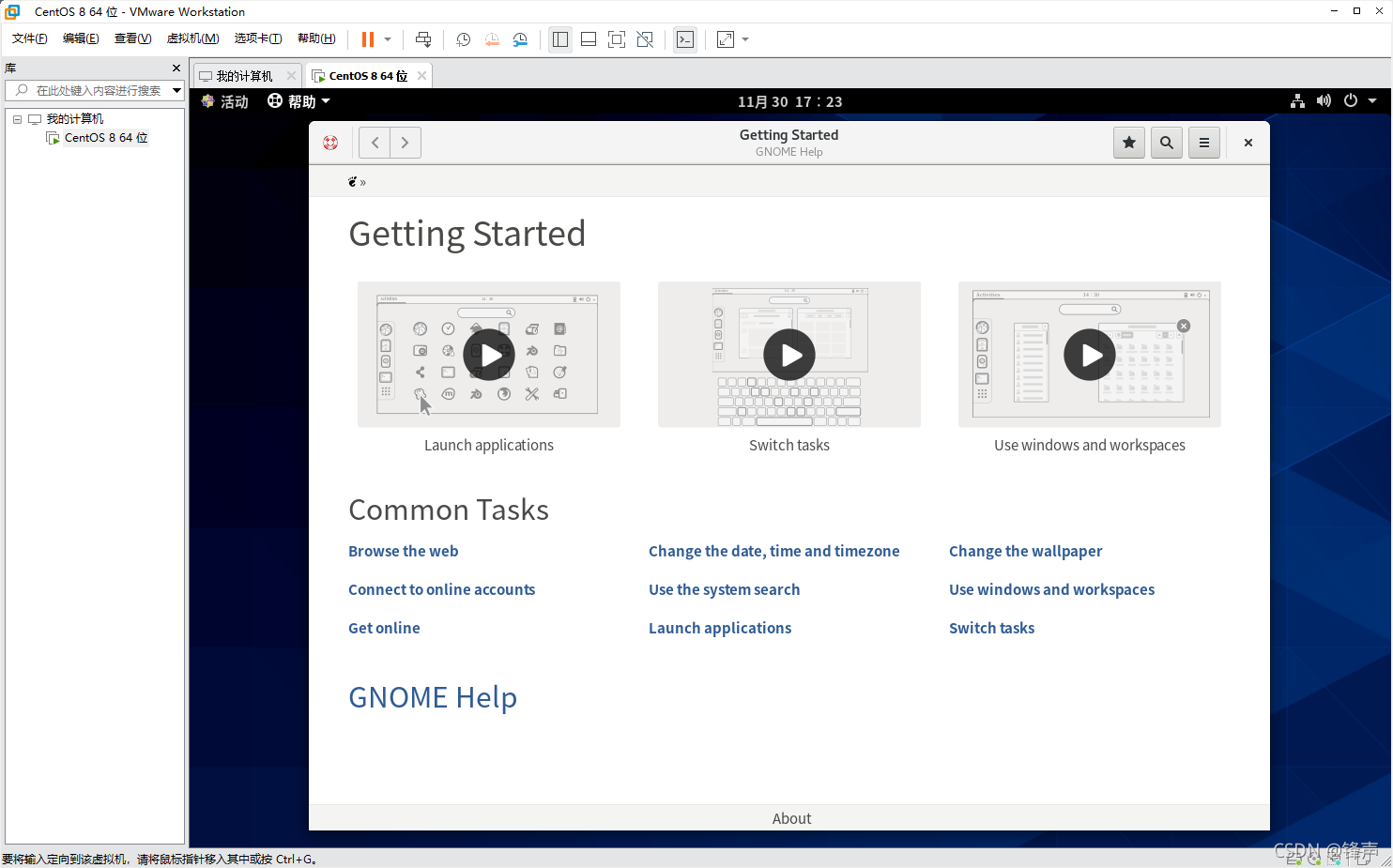Open the 选项卡(T) menu
The image size is (1393, 868).
click(258, 38)
